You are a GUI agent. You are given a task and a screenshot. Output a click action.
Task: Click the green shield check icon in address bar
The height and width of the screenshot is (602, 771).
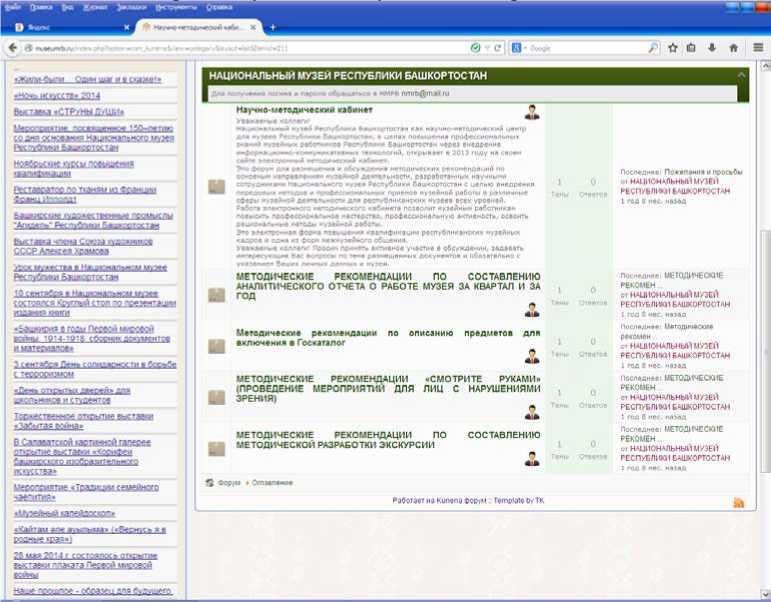(475, 48)
